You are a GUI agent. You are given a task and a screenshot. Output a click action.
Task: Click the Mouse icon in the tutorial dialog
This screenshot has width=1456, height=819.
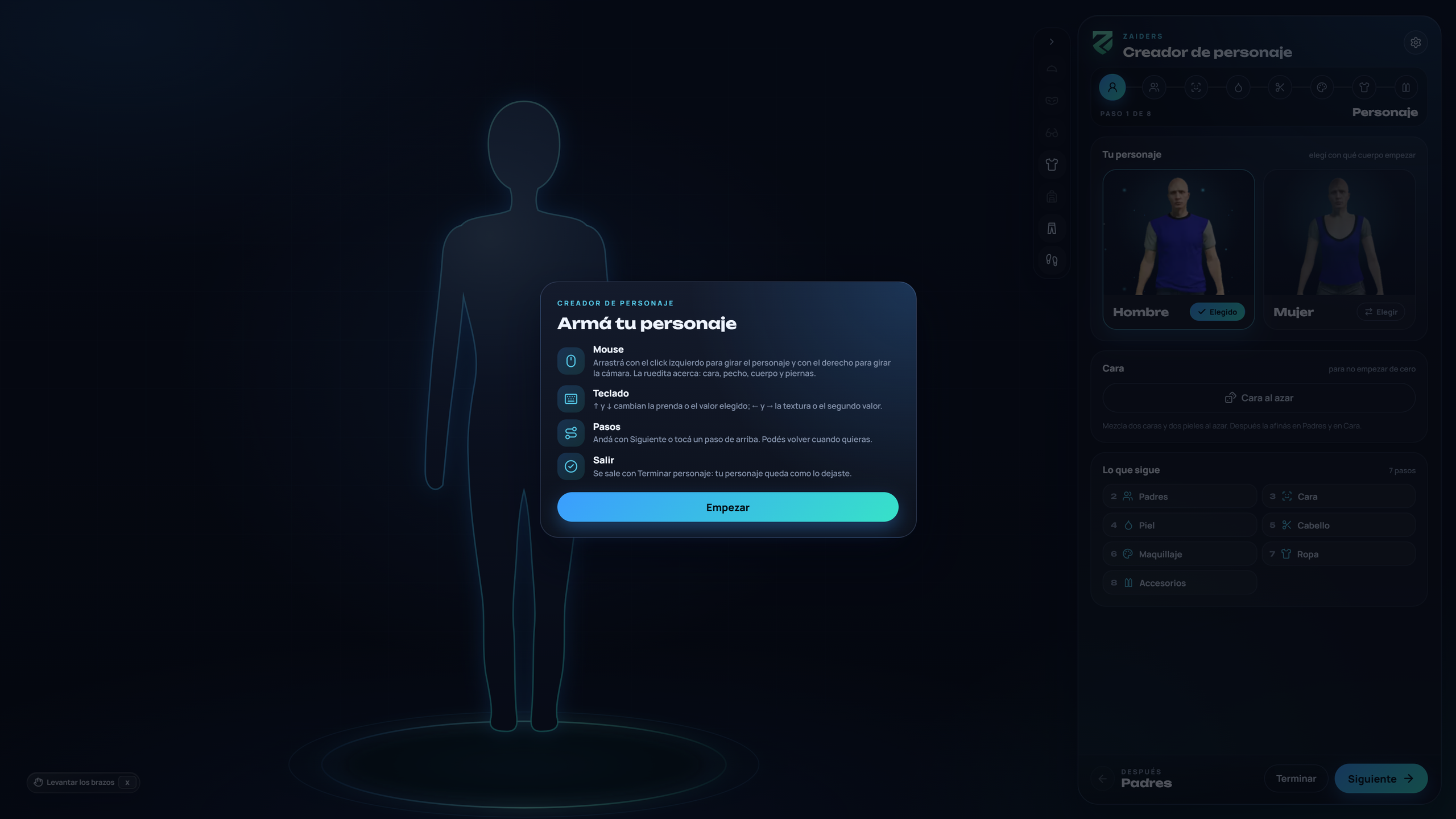click(x=570, y=361)
